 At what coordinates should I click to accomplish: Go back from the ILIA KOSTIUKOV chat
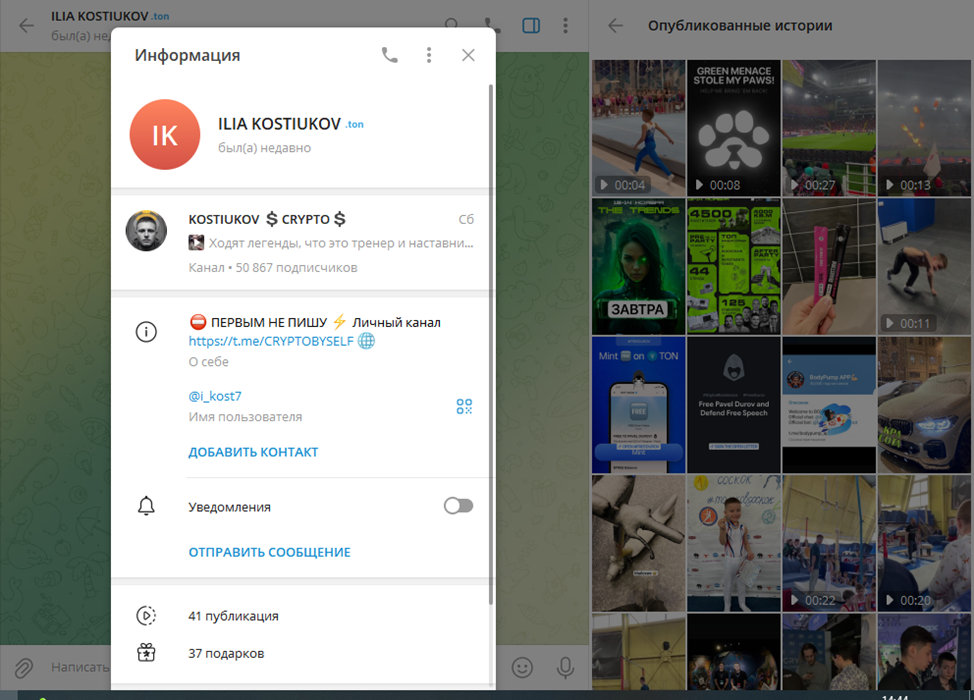pos(26,25)
